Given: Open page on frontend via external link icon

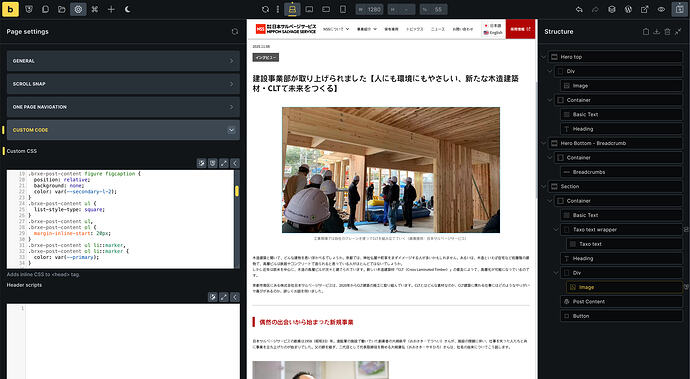Looking at the screenshot, I should 645,9.
